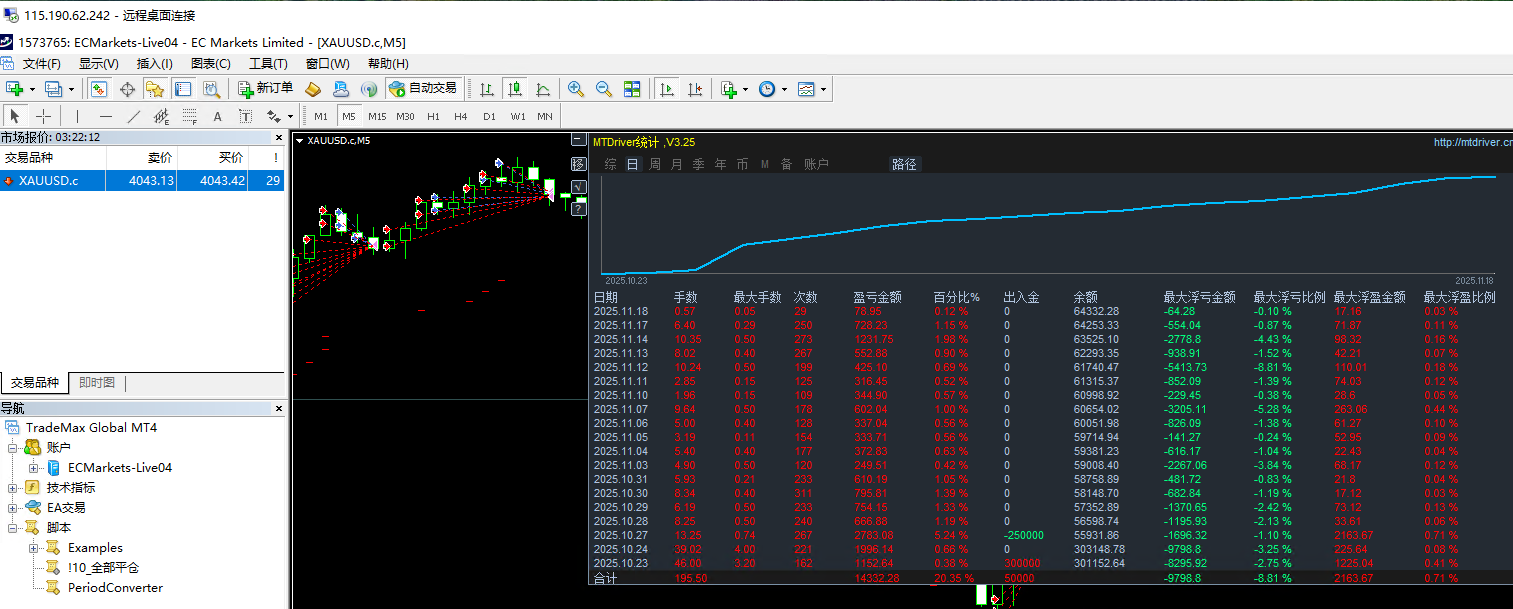
Task: Toggle the Market Watch panel icon
Action: point(99,88)
